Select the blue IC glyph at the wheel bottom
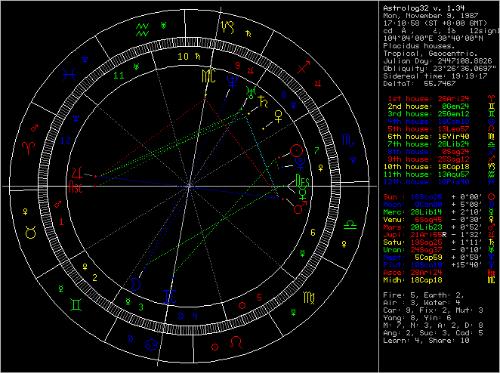 169,297
